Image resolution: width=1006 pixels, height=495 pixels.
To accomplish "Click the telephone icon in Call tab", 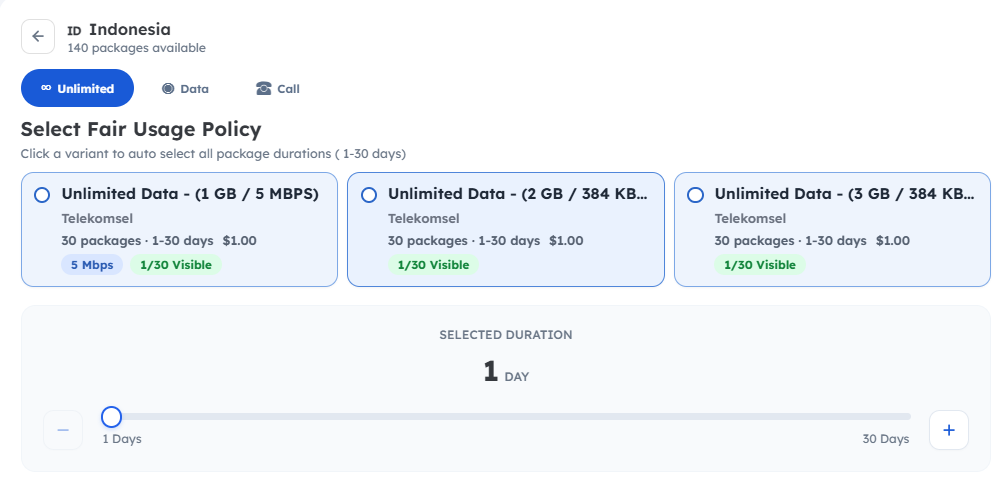I will [x=264, y=88].
